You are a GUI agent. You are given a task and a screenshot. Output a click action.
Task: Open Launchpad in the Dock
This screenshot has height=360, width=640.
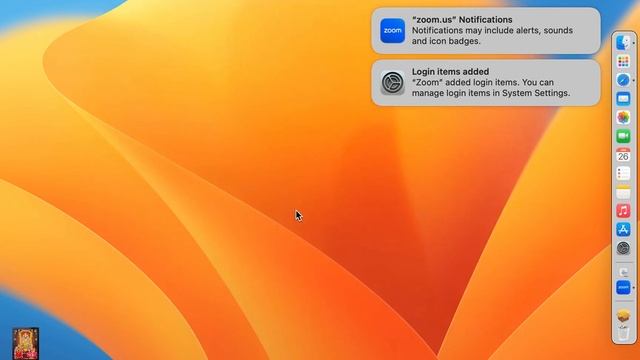pyautogui.click(x=623, y=61)
